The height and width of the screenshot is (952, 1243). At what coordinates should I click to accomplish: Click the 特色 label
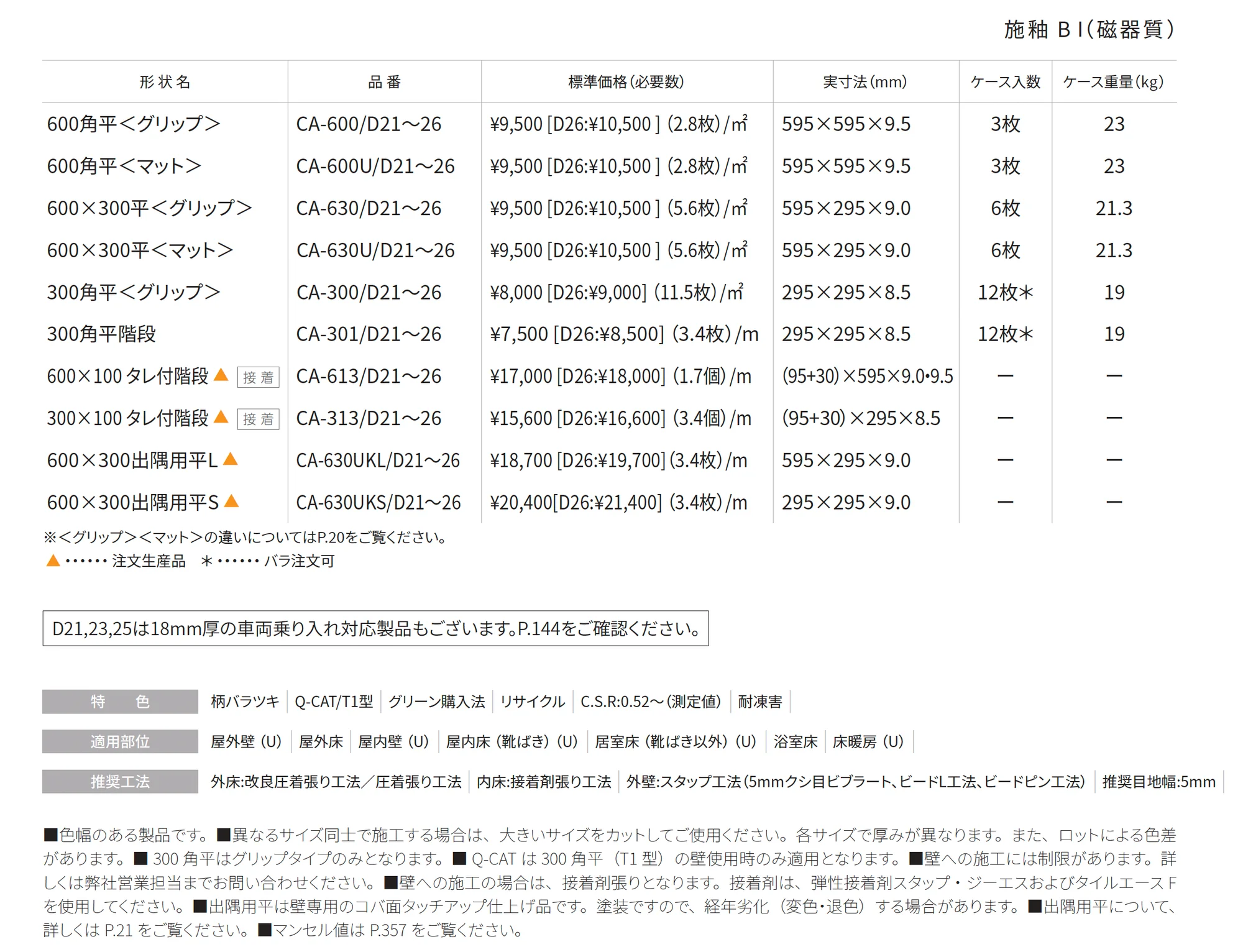pyautogui.click(x=120, y=702)
